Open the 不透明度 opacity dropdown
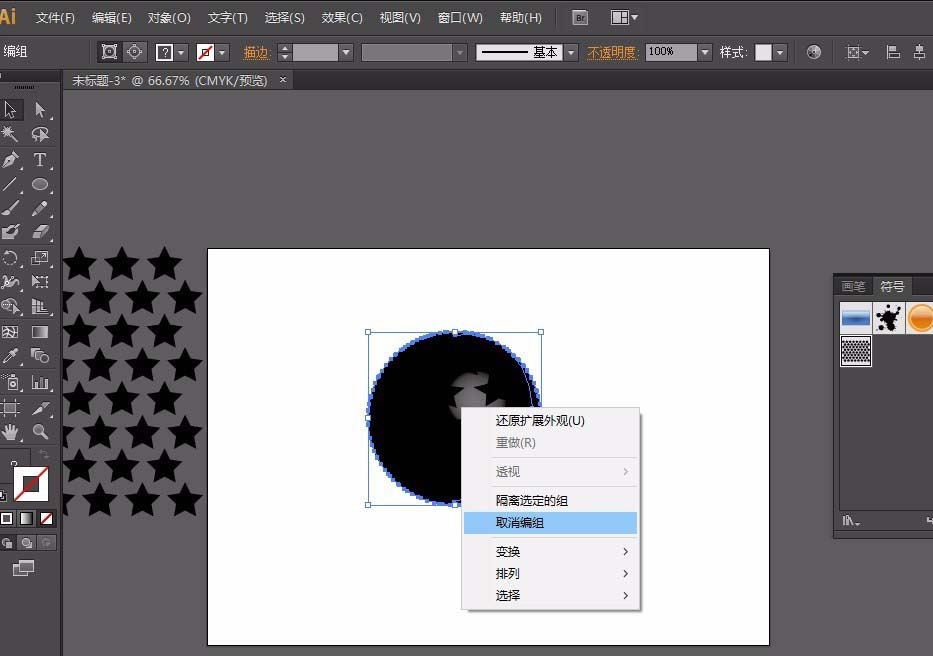Image resolution: width=933 pixels, height=656 pixels. tap(703, 51)
